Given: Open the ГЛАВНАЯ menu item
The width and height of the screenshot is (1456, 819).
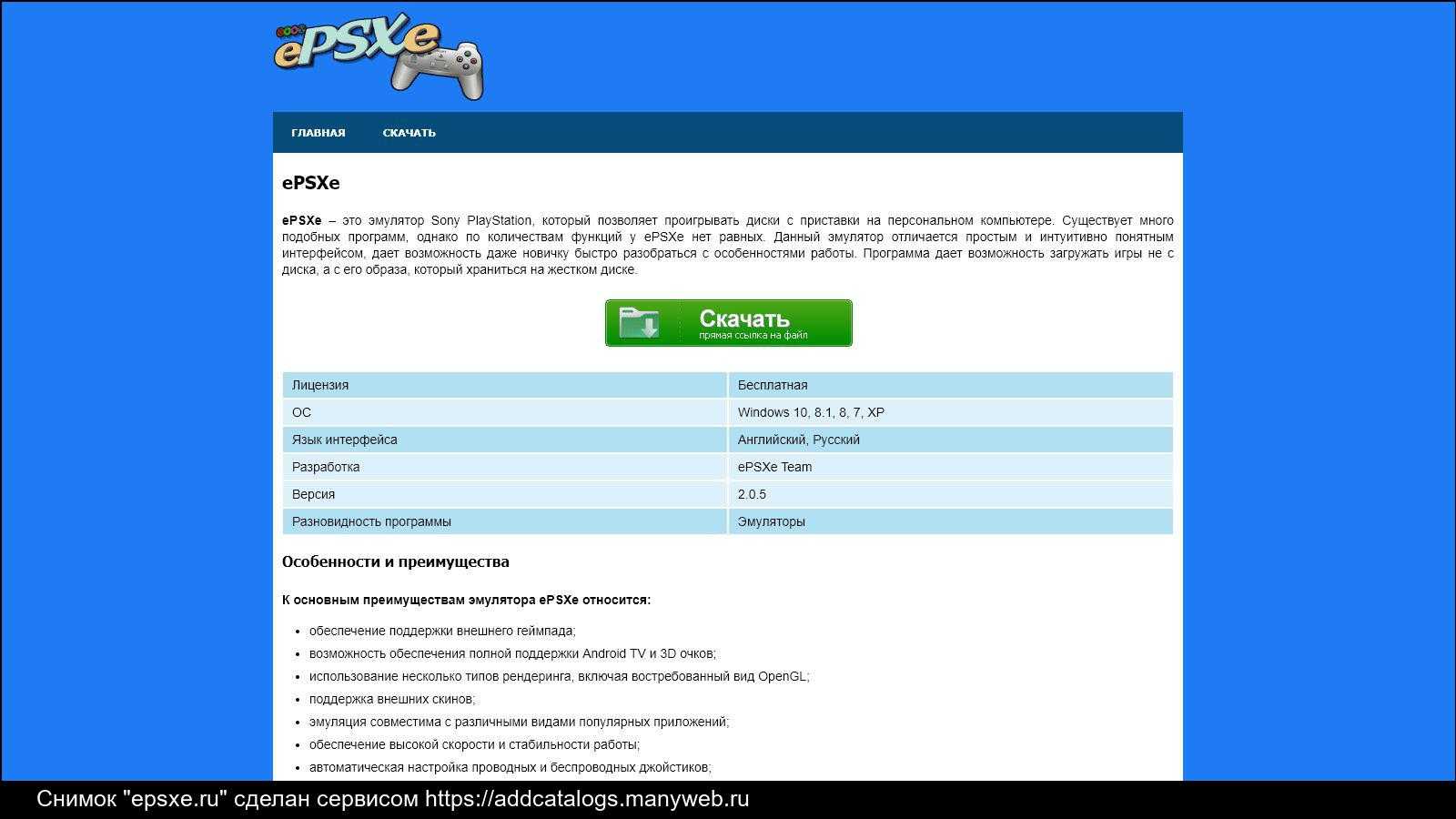Looking at the screenshot, I should [x=318, y=133].
